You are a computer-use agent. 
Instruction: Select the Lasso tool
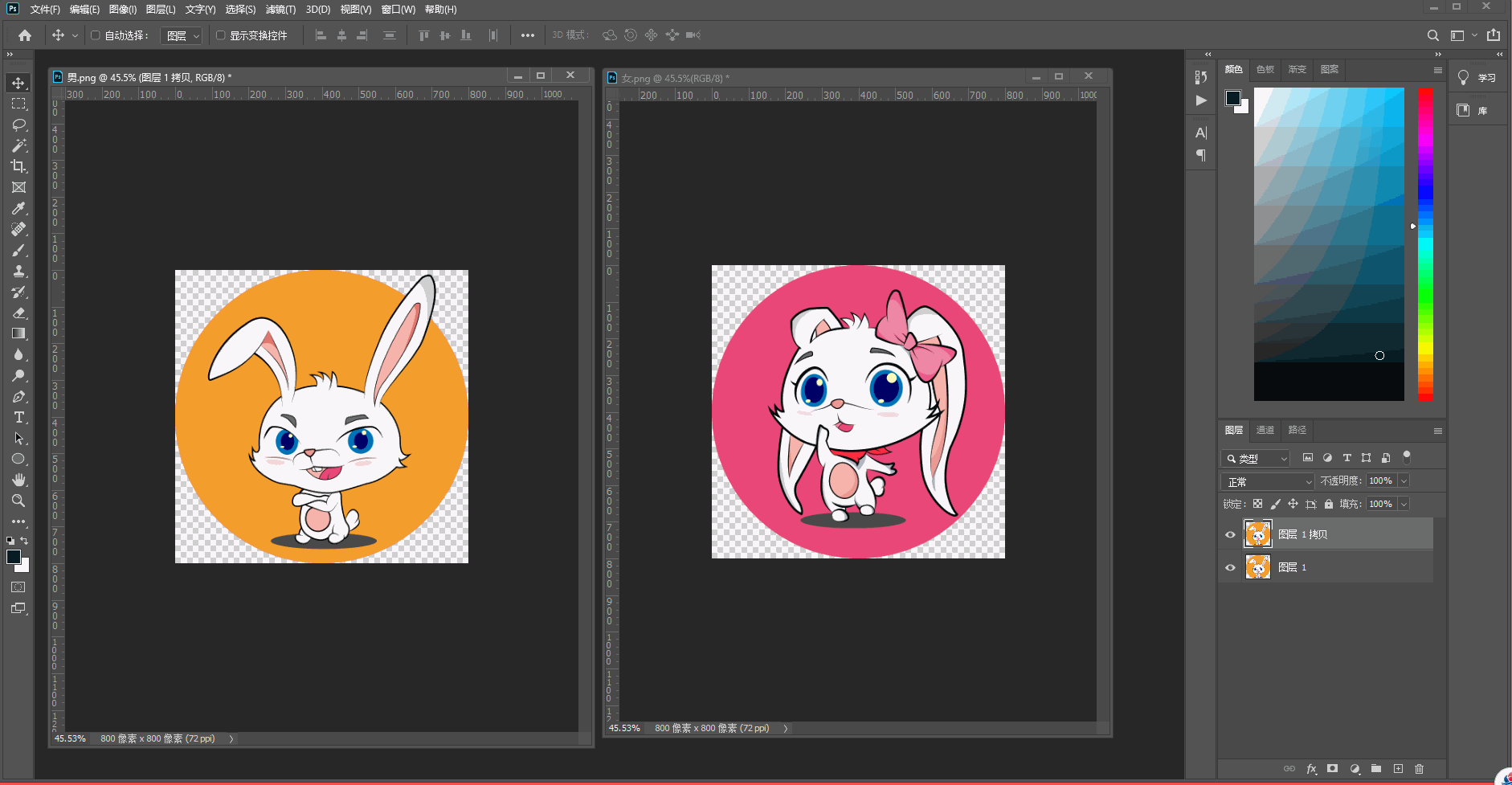coord(18,125)
